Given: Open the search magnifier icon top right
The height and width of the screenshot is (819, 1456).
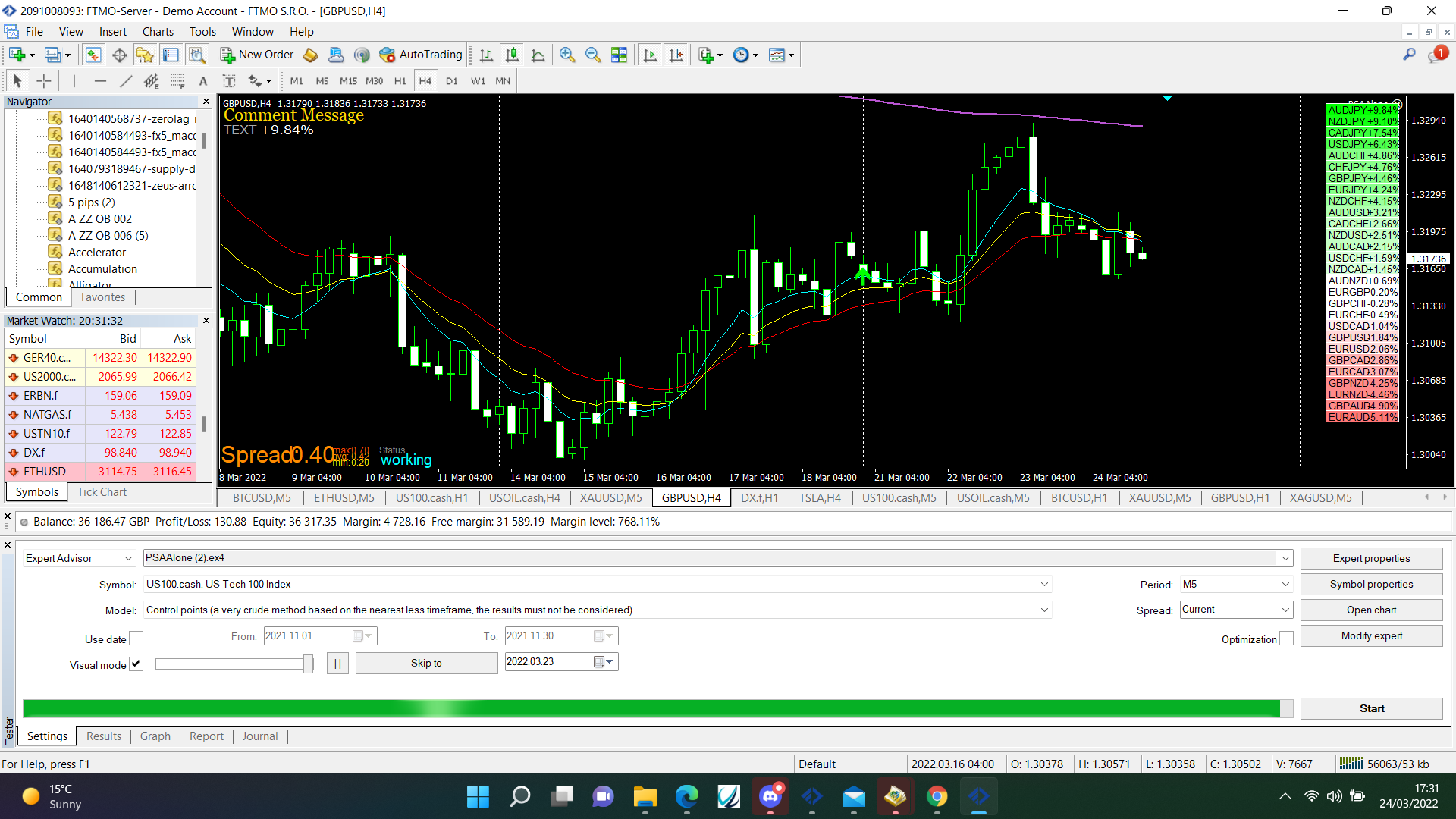Looking at the screenshot, I should click(1409, 55).
